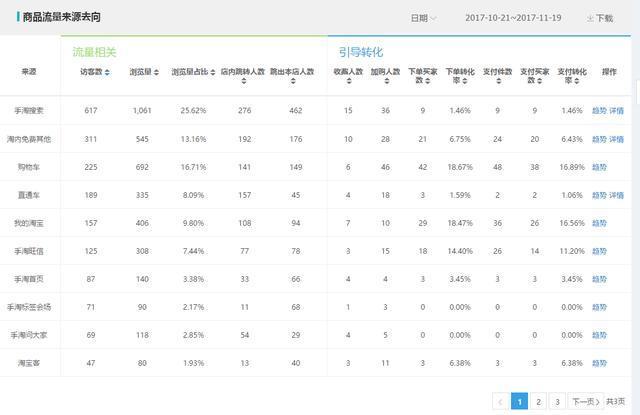The width and height of the screenshot is (640, 415).
Task: Open 趋势 for the 手淘旺信 row
Action: [599, 251]
